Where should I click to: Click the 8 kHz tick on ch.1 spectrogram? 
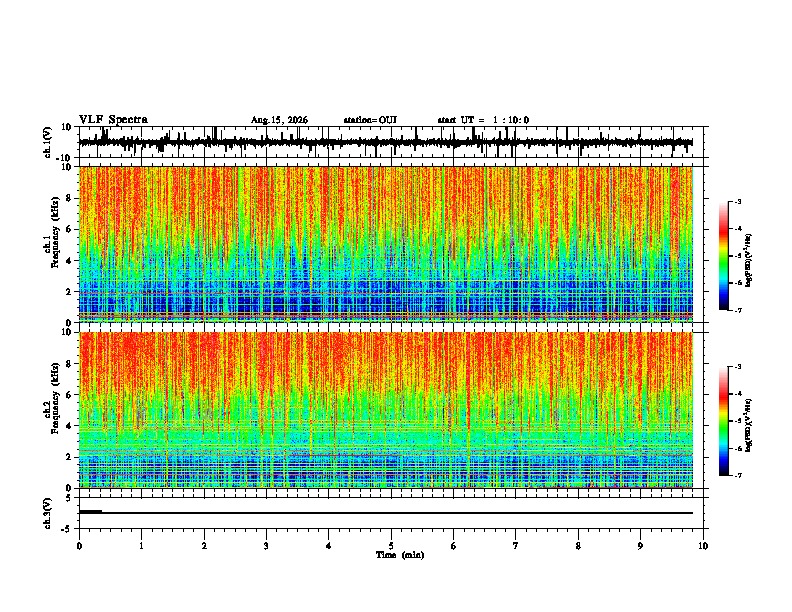coord(70,198)
